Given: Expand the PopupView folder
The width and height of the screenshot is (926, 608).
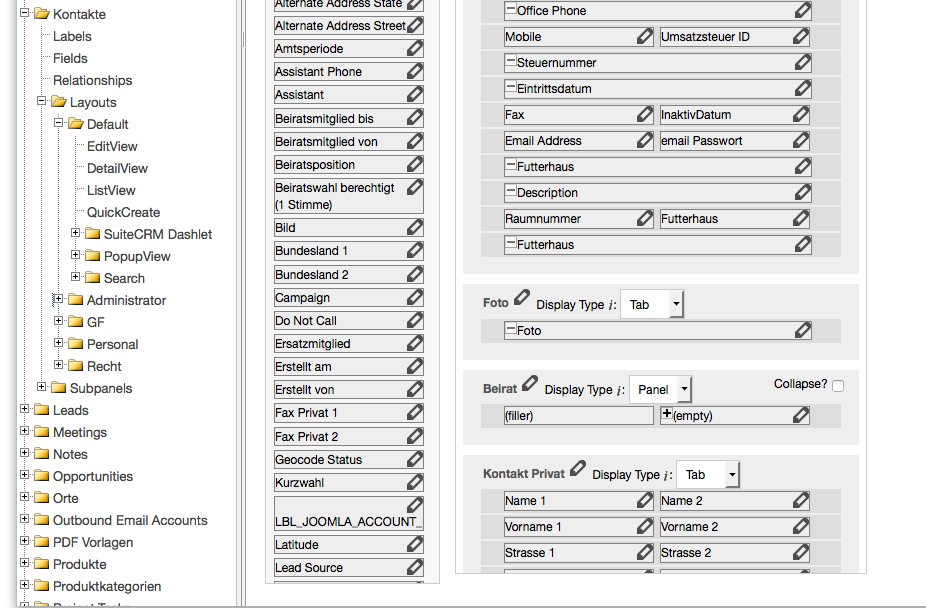Looking at the screenshot, I should 76,254.
